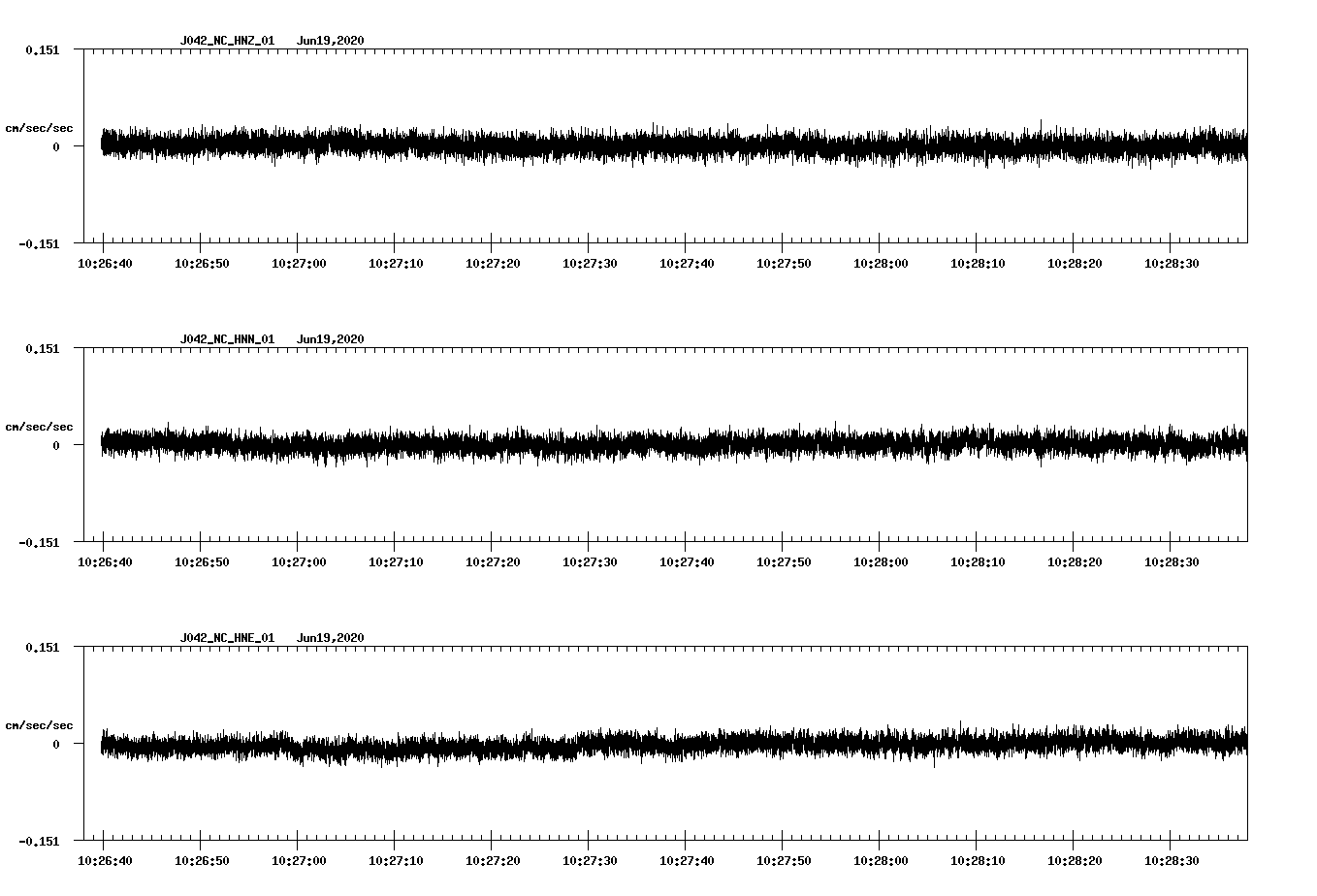
Task: Click the cm/sec/sec unit label of HNN plot
Action: tap(39, 427)
